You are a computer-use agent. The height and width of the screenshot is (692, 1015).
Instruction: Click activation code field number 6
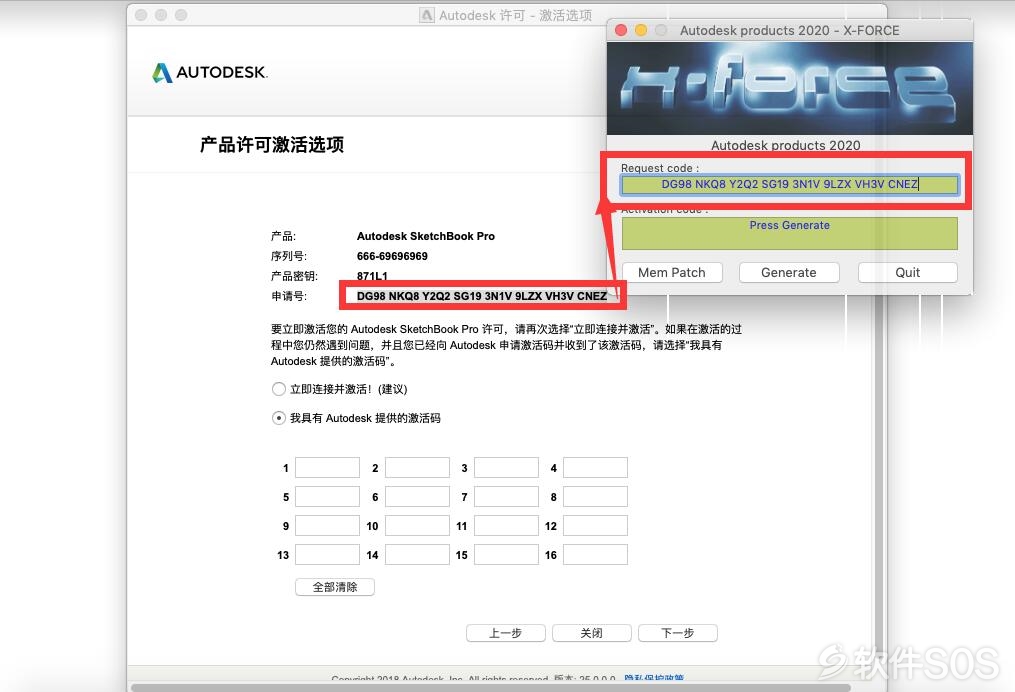tap(418, 497)
